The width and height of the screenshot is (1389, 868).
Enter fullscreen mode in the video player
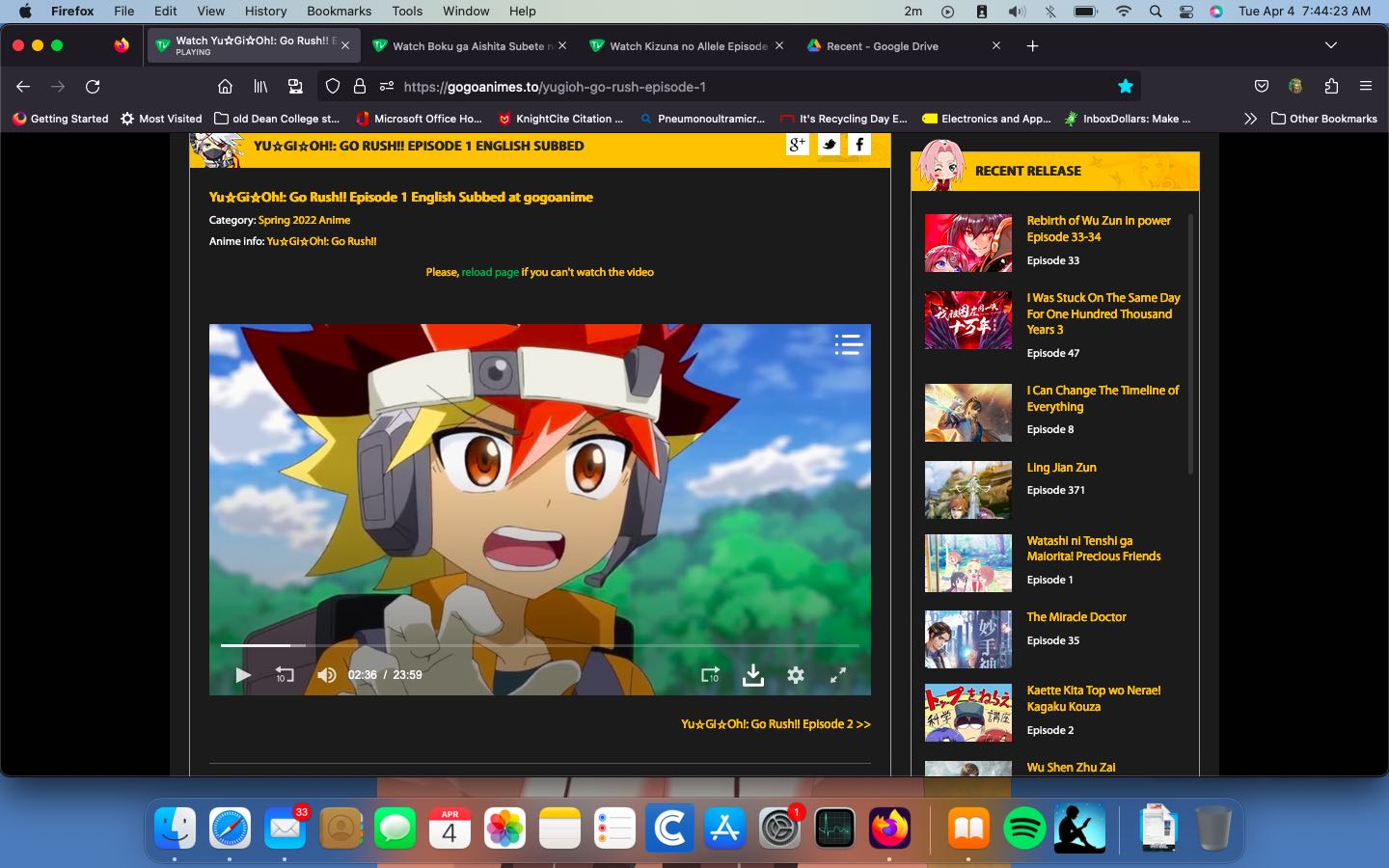click(x=838, y=675)
